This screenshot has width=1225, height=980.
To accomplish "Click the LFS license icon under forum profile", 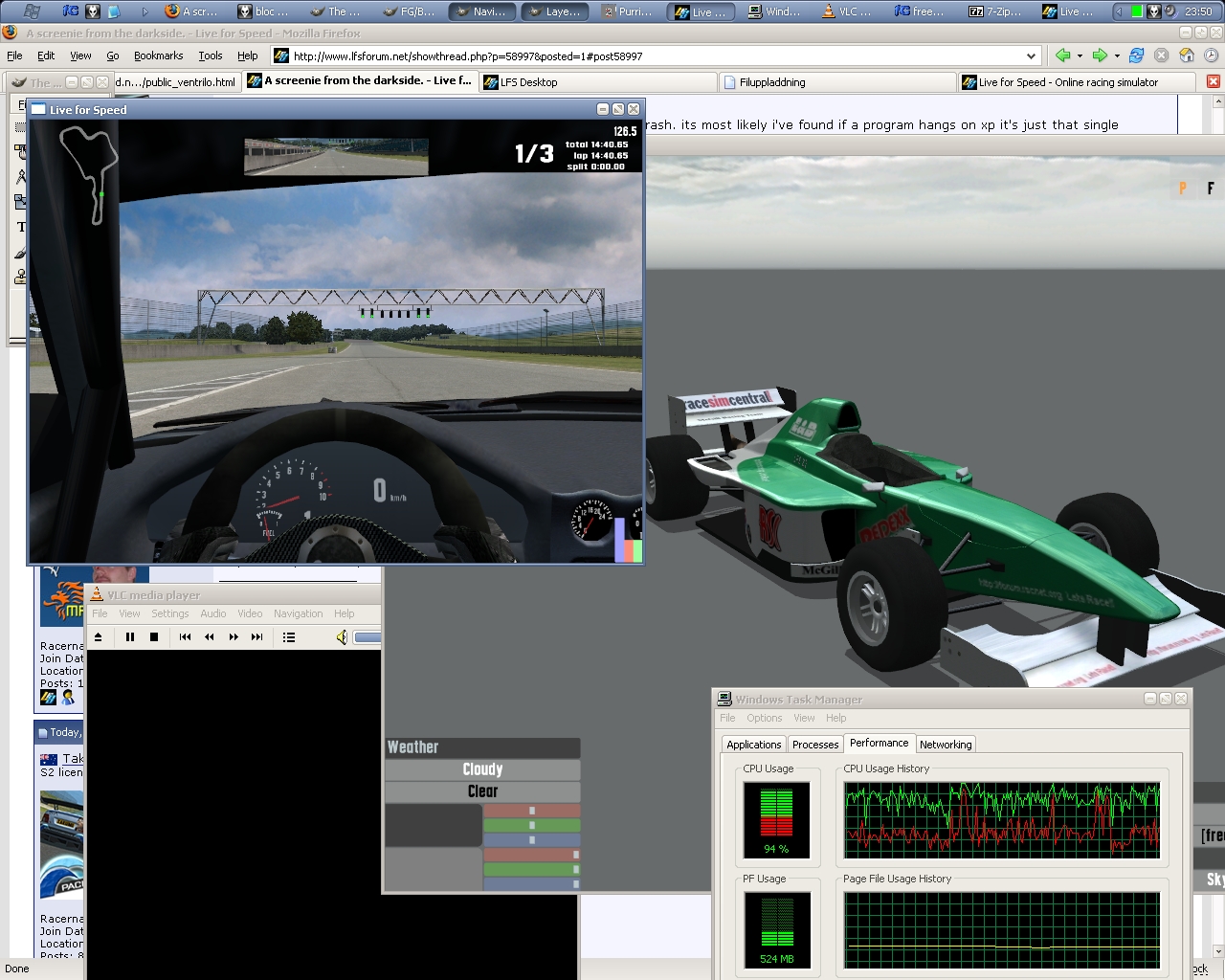I will click(48, 698).
